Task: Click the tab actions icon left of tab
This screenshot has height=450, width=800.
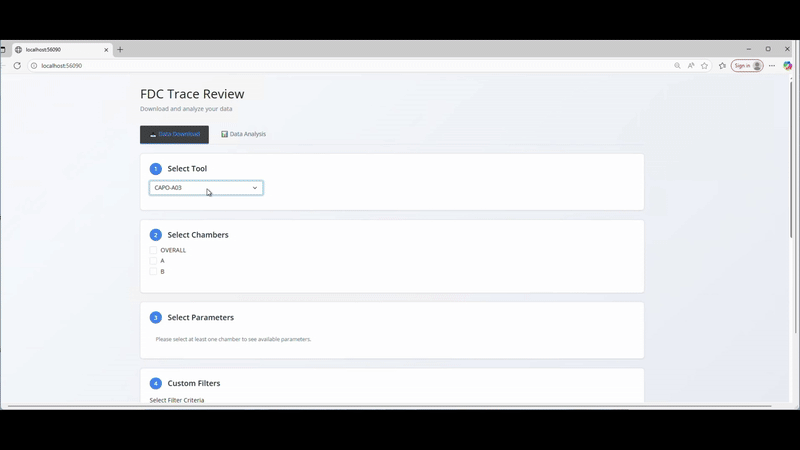Action: 3,49
